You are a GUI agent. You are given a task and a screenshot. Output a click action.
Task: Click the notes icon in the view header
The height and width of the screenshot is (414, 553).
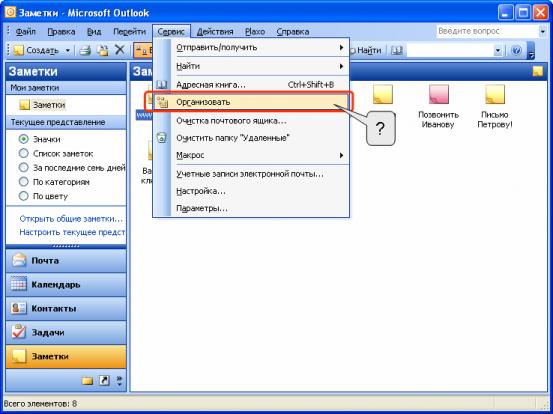[x=537, y=72]
